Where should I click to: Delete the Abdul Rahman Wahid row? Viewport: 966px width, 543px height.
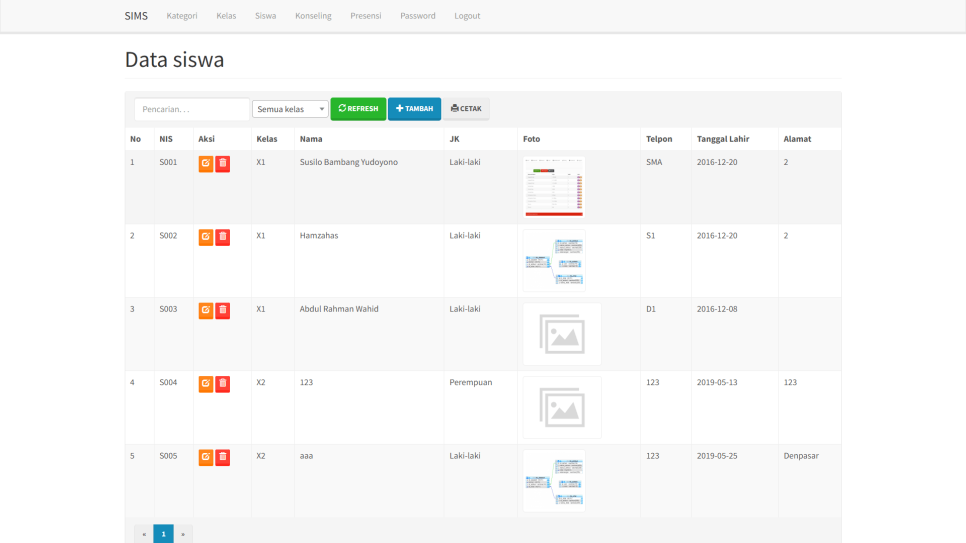click(223, 310)
